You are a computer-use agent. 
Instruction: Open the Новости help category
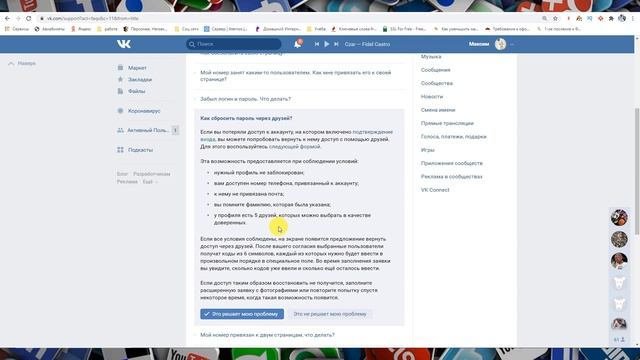pyautogui.click(x=432, y=97)
